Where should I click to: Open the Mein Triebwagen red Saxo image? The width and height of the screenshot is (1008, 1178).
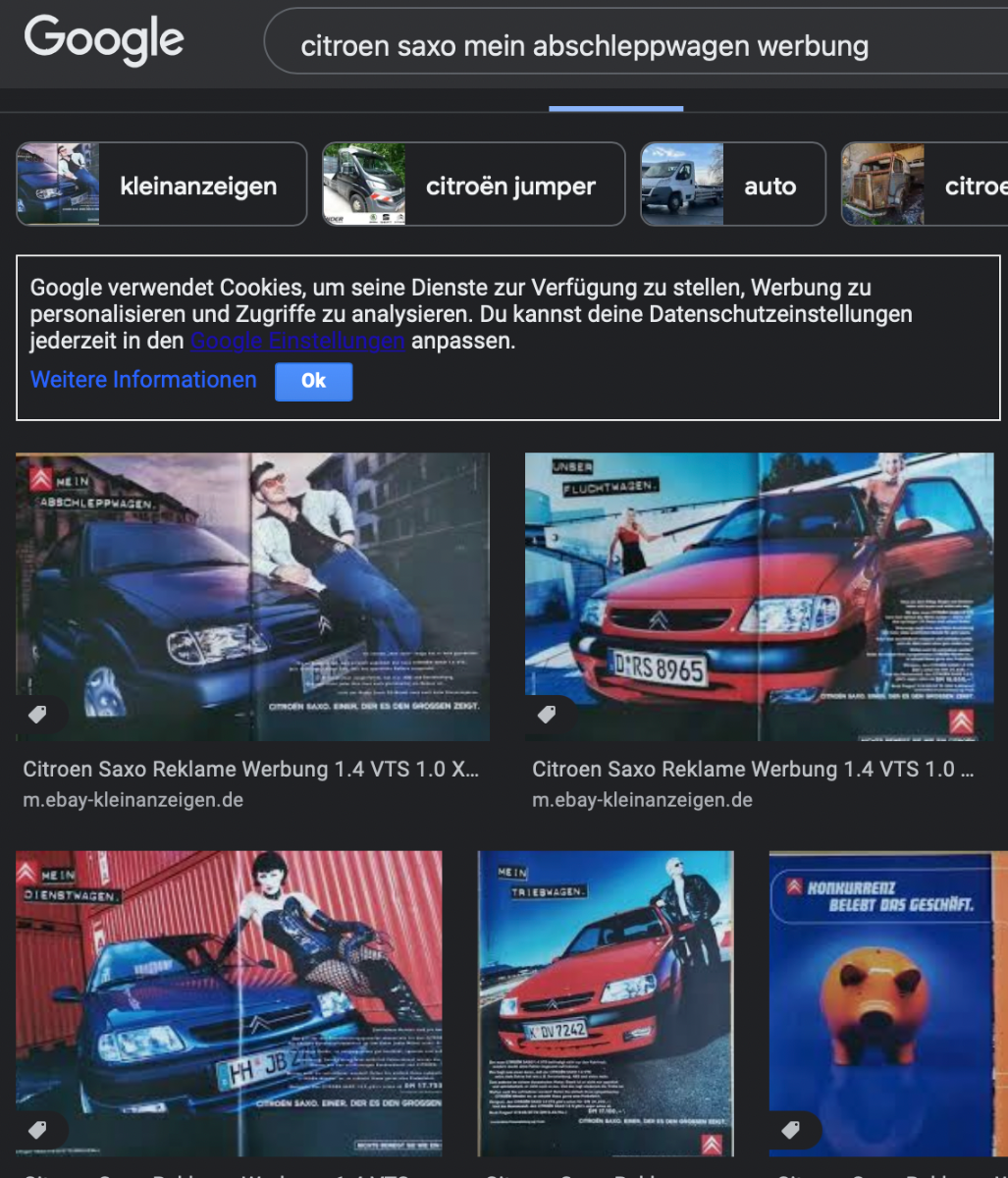click(606, 1003)
